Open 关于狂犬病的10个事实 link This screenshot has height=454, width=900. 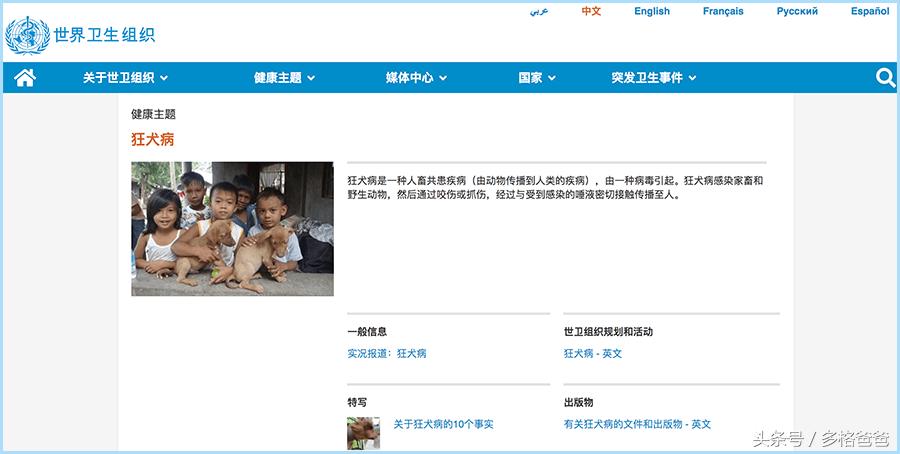click(x=443, y=424)
